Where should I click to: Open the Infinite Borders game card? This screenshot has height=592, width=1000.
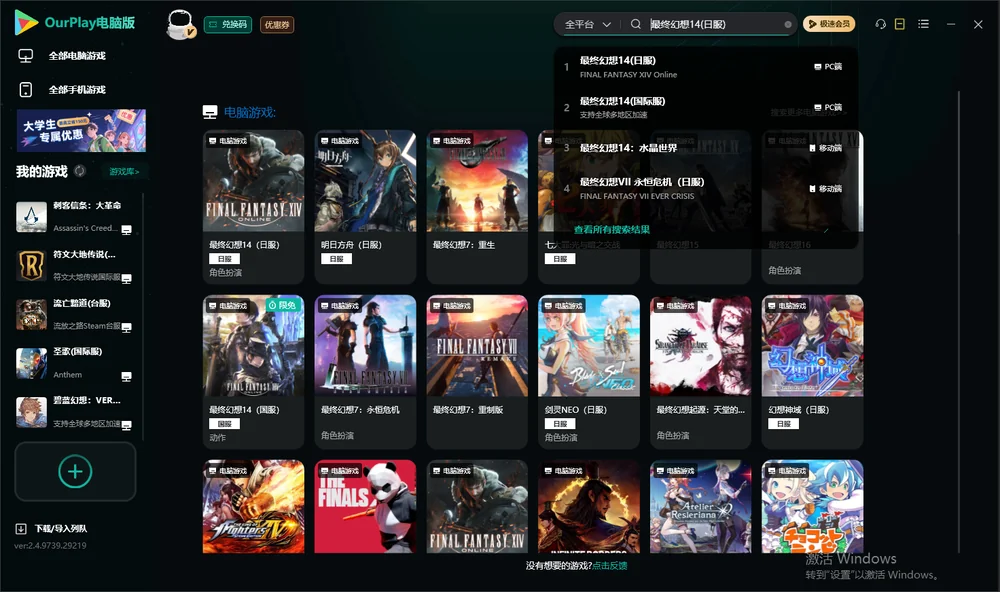click(589, 507)
